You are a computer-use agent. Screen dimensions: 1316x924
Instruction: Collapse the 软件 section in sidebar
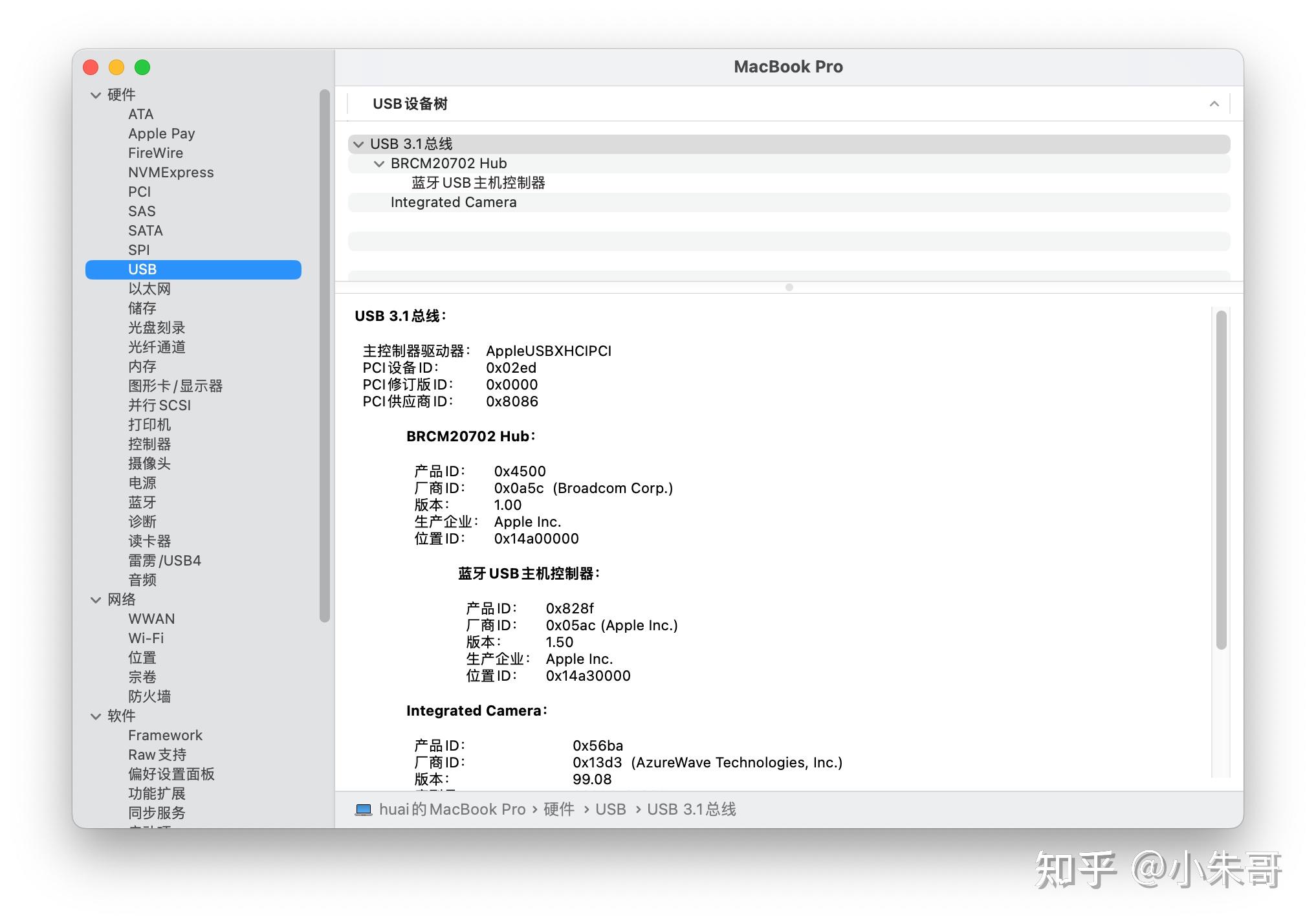(95, 716)
